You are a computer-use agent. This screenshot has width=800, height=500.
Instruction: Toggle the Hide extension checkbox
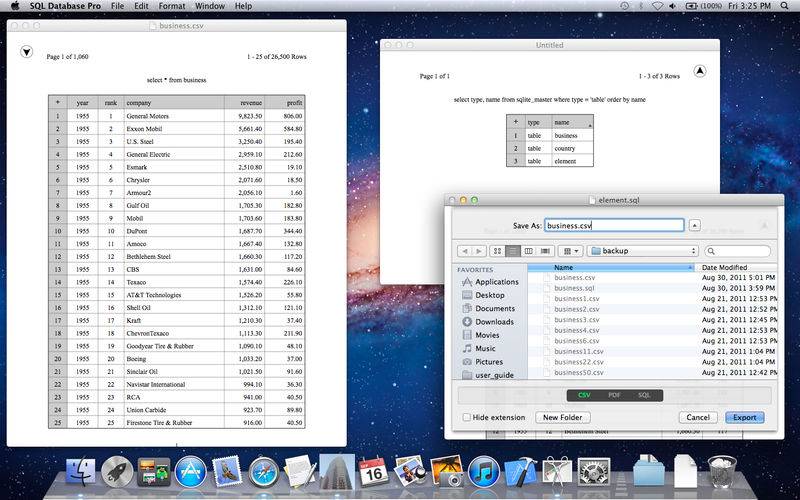coord(467,417)
